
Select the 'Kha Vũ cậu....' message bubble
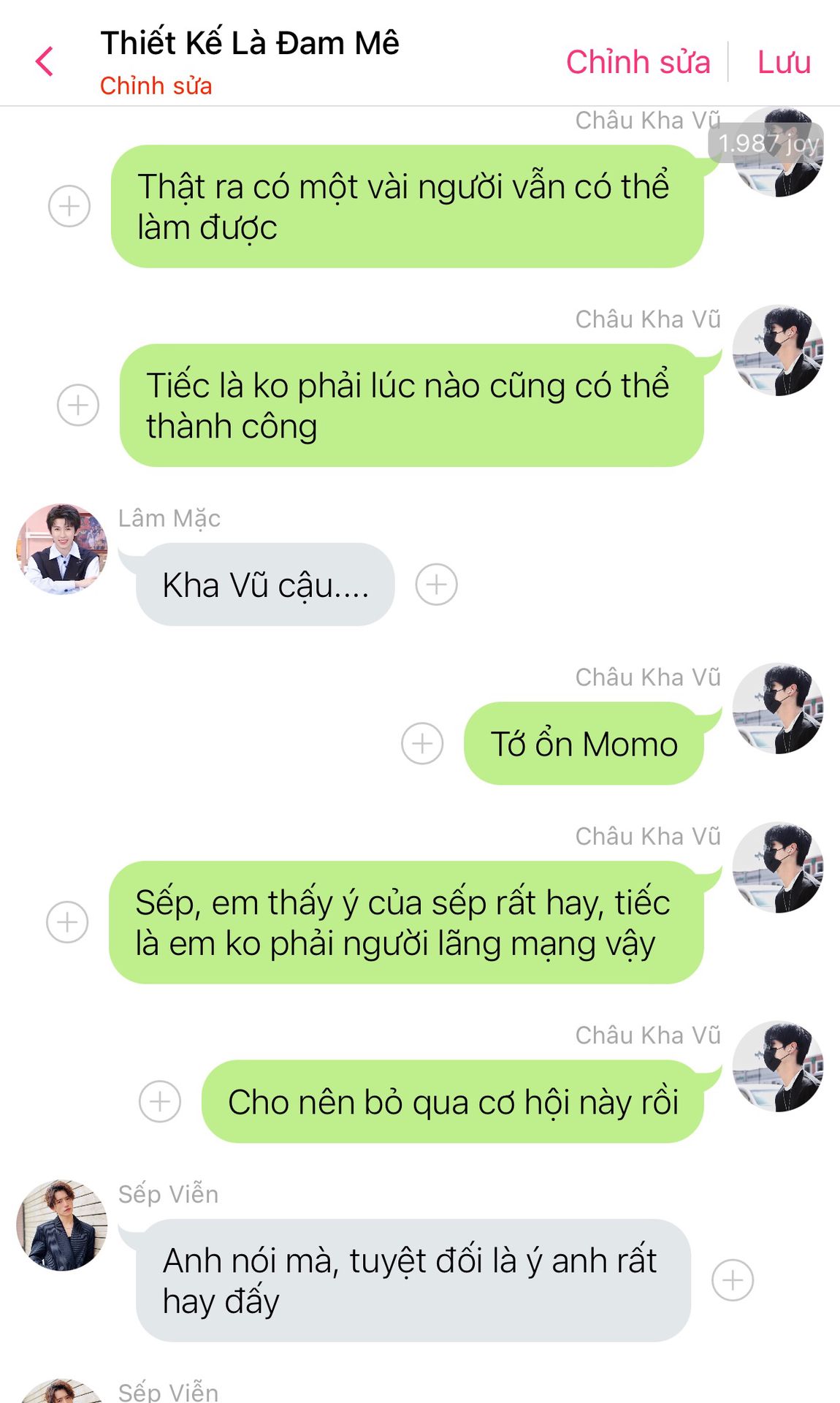(265, 585)
